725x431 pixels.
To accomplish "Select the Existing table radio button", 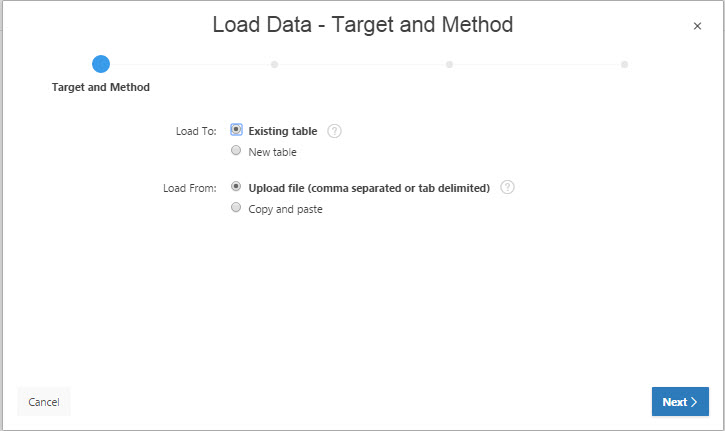I will pyautogui.click(x=236, y=130).
